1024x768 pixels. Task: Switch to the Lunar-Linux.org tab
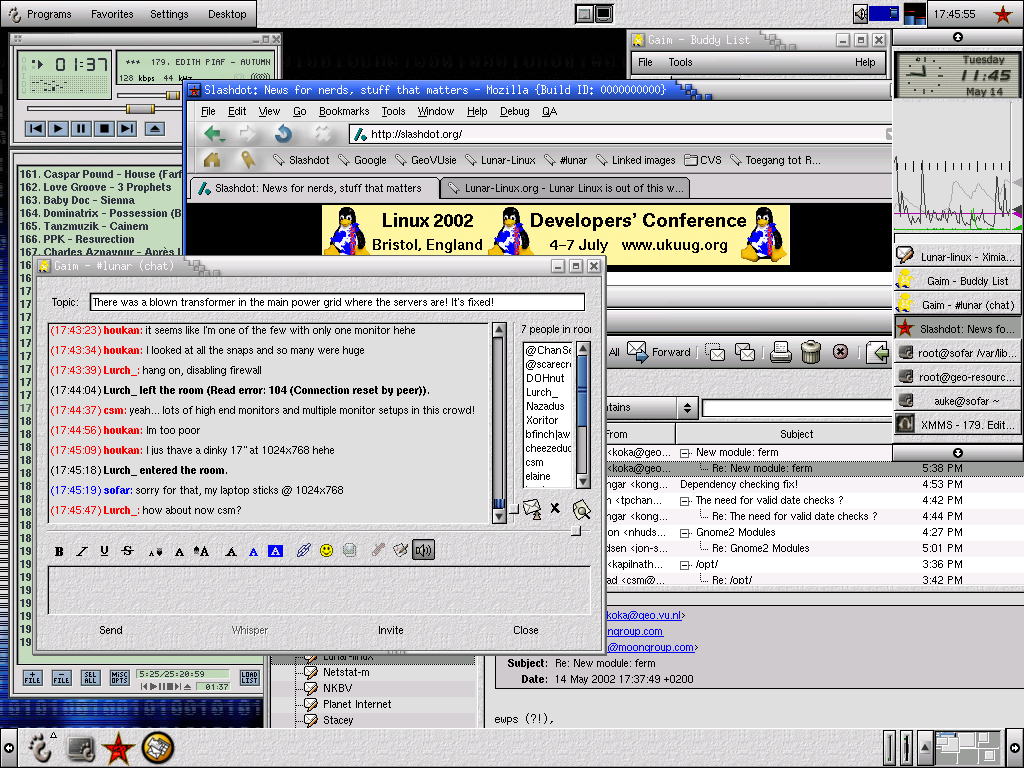[564, 188]
